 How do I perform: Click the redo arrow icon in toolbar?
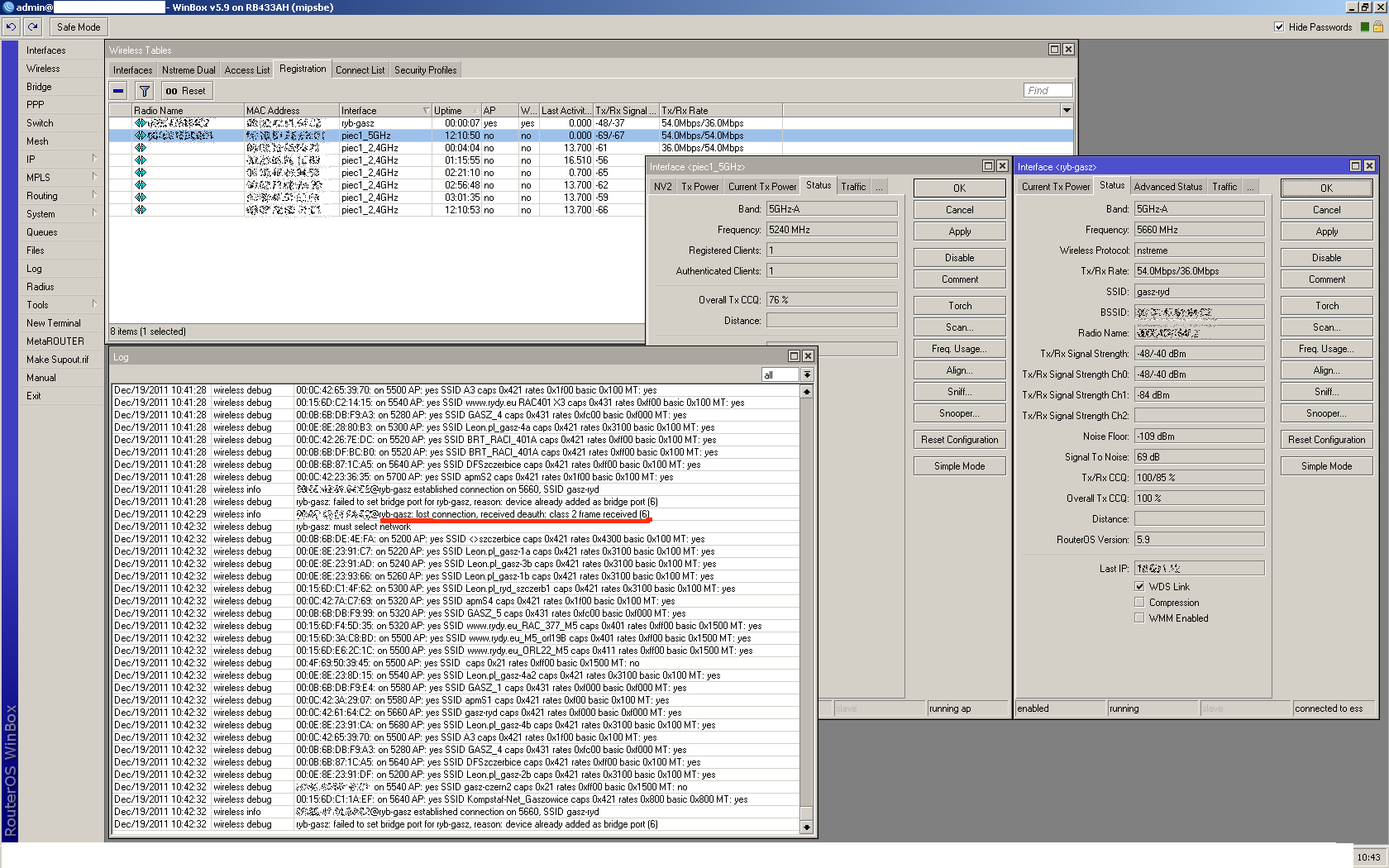[x=33, y=26]
